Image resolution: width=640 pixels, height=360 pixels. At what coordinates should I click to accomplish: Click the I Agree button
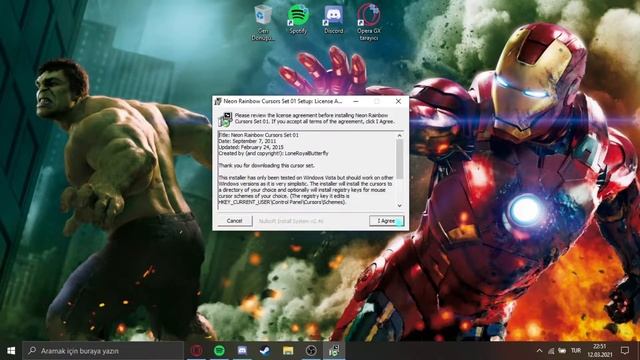[x=387, y=221]
